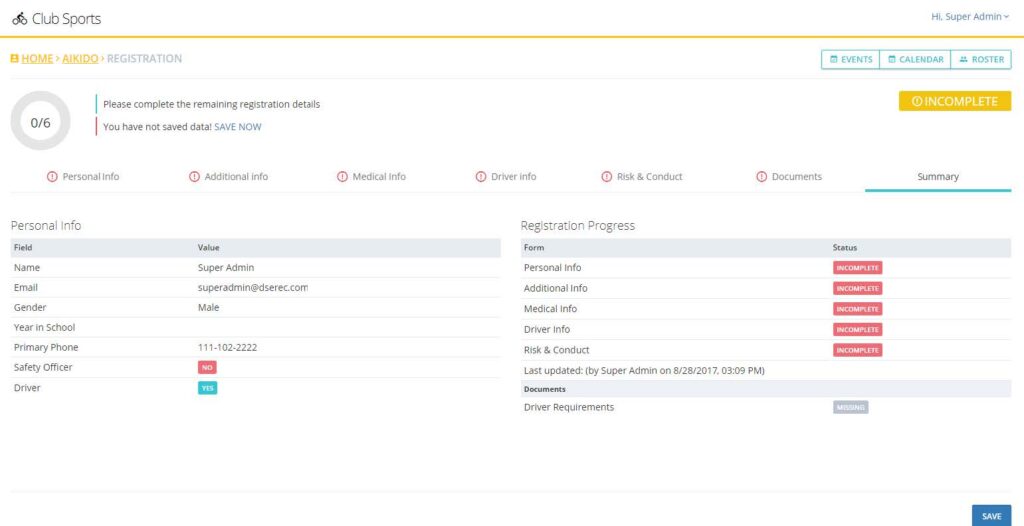
Task: Click the Driver YES badge
Action: point(208,388)
